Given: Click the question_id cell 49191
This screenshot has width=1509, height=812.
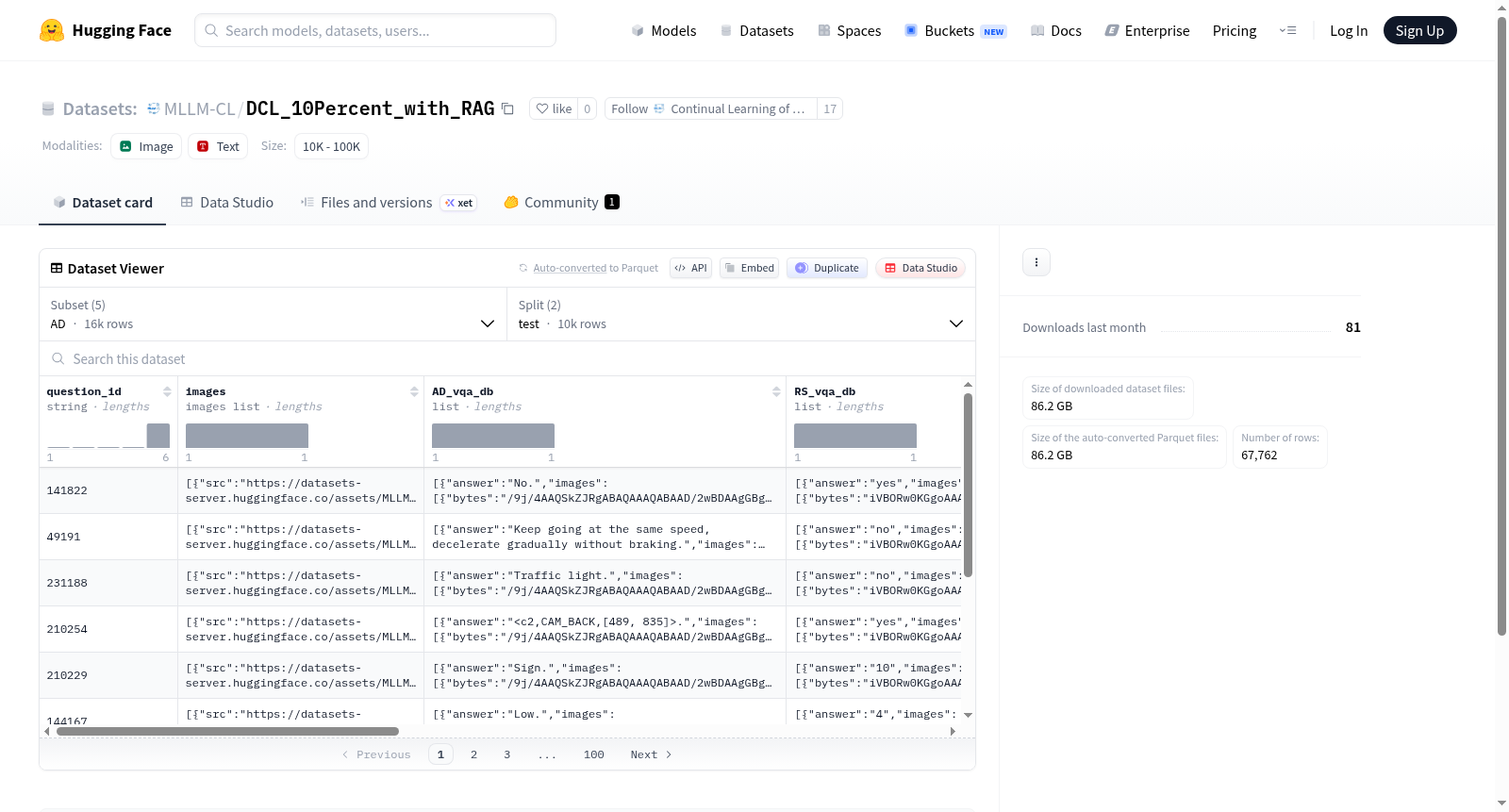Looking at the screenshot, I should coord(108,537).
